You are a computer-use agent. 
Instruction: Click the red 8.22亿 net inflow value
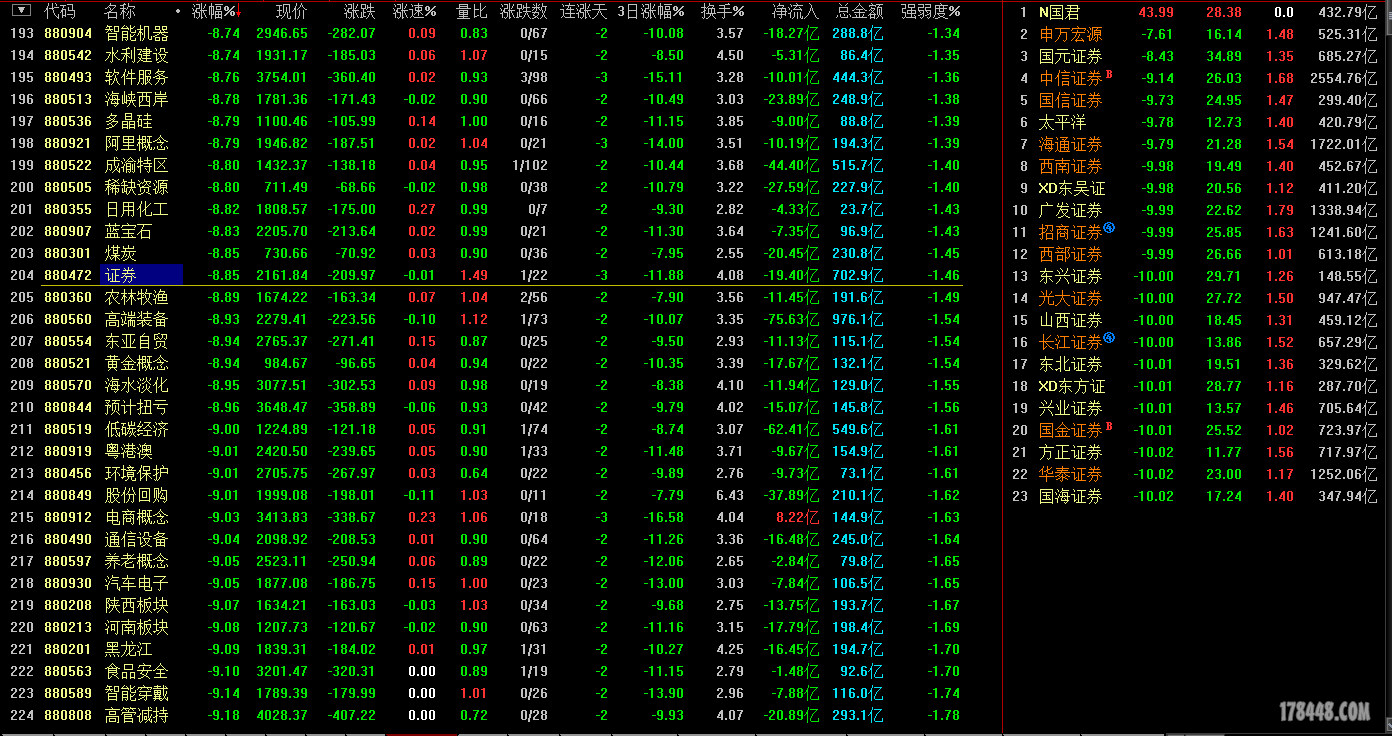[x=797, y=517]
